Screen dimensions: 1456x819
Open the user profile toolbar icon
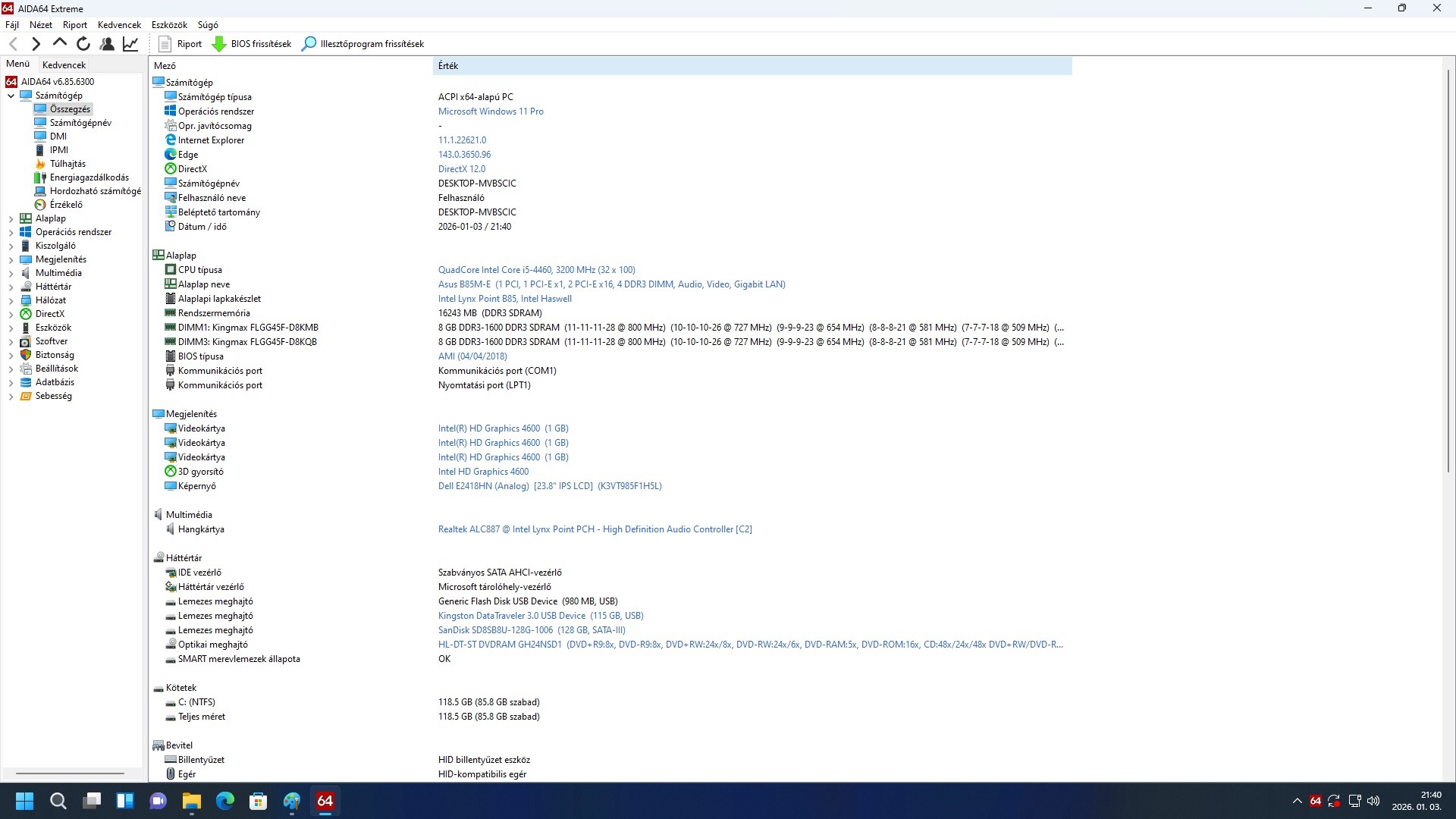pyautogui.click(x=107, y=44)
